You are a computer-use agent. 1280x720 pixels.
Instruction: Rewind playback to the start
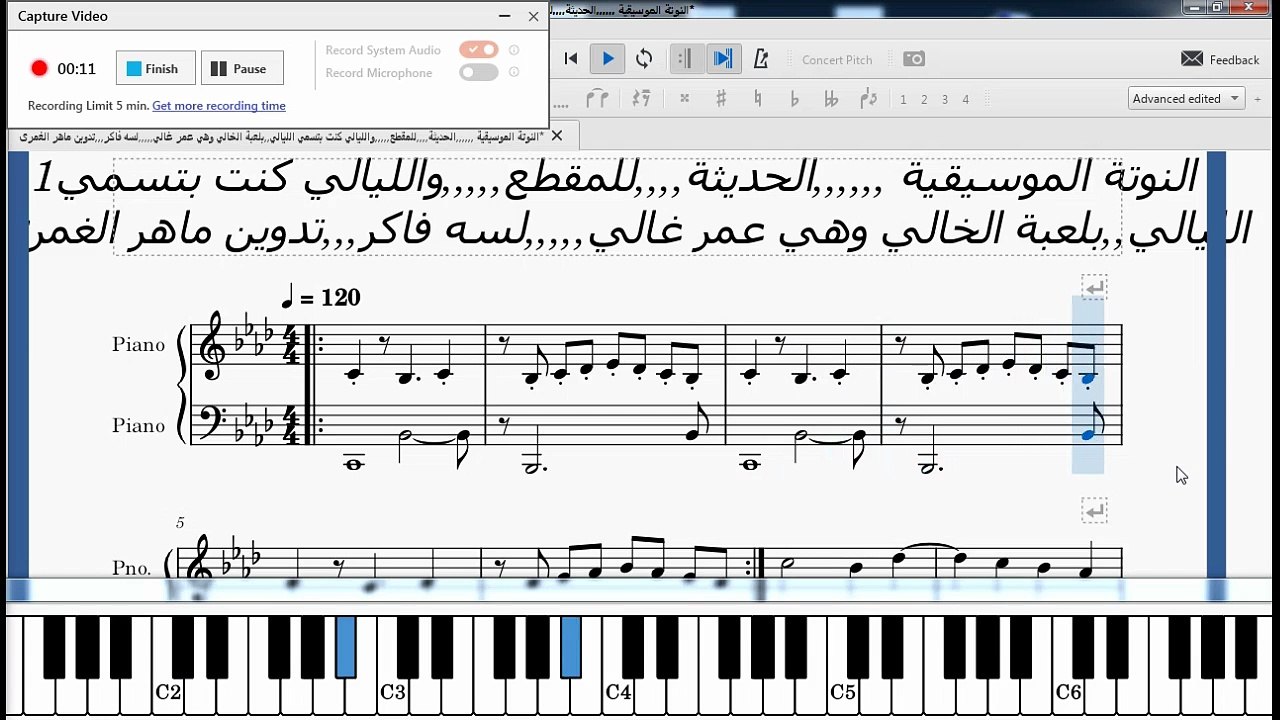(x=571, y=59)
